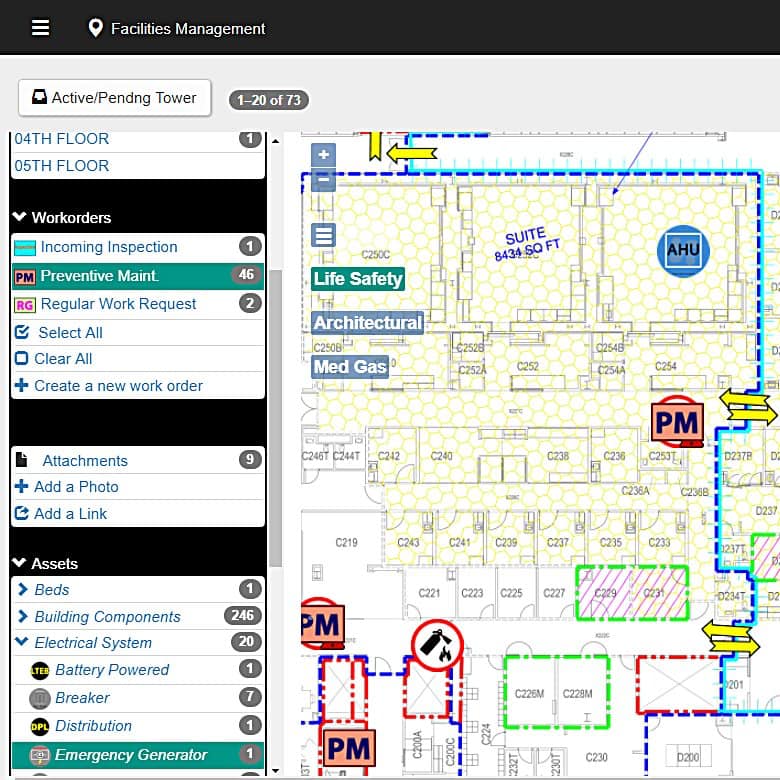This screenshot has height=780, width=780.
Task: Click the PM marker near C253T
Action: [x=677, y=422]
